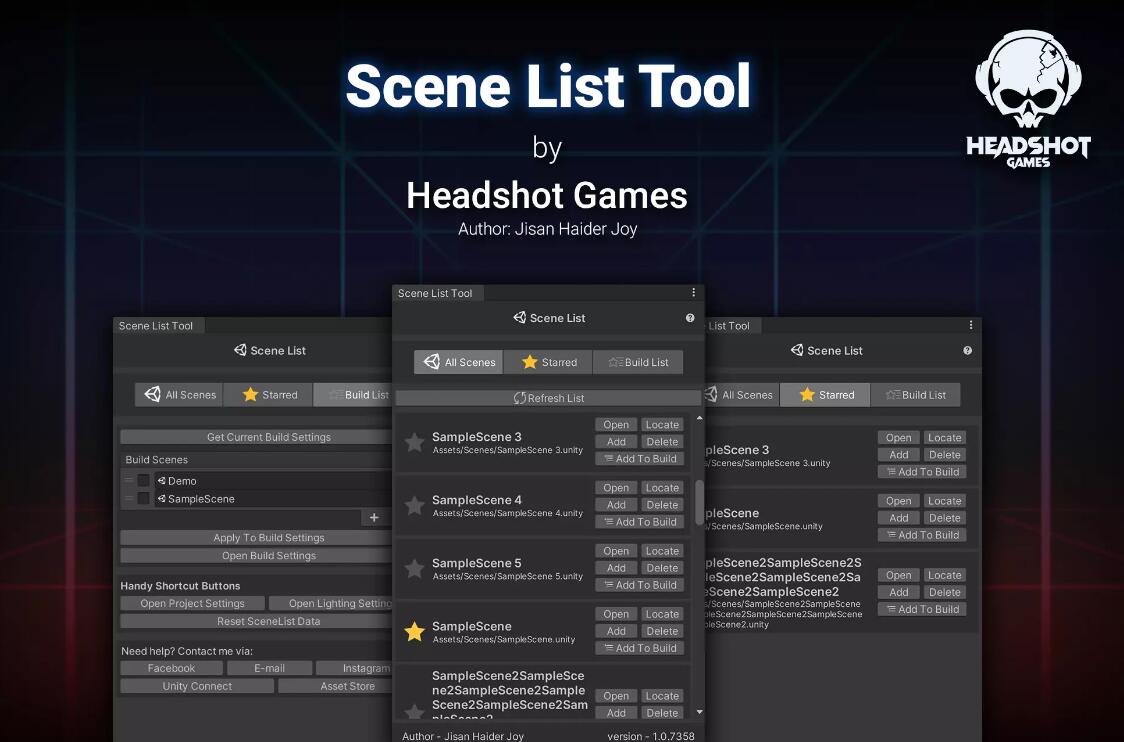Switch to Build List tab in center panel
The width and height of the screenshot is (1124, 742).
638,362
